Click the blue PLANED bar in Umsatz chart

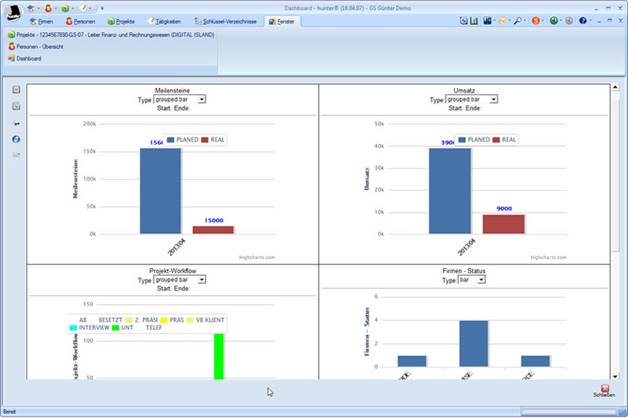point(450,190)
